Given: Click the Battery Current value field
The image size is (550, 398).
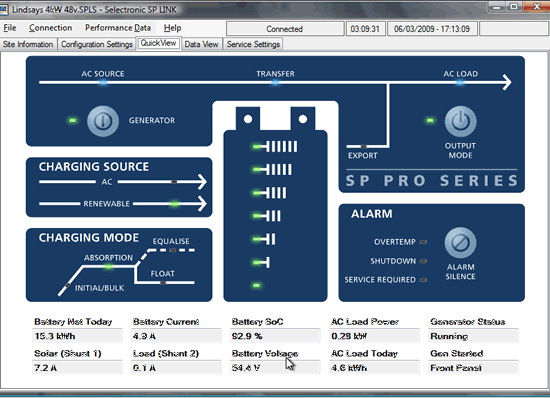Looking at the screenshot, I should (x=176, y=336).
